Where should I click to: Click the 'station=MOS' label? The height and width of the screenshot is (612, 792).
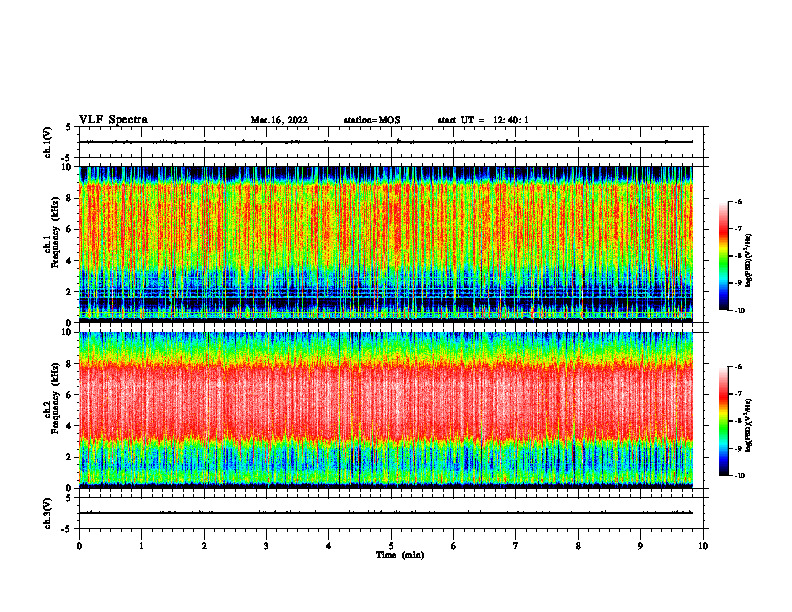[372, 120]
